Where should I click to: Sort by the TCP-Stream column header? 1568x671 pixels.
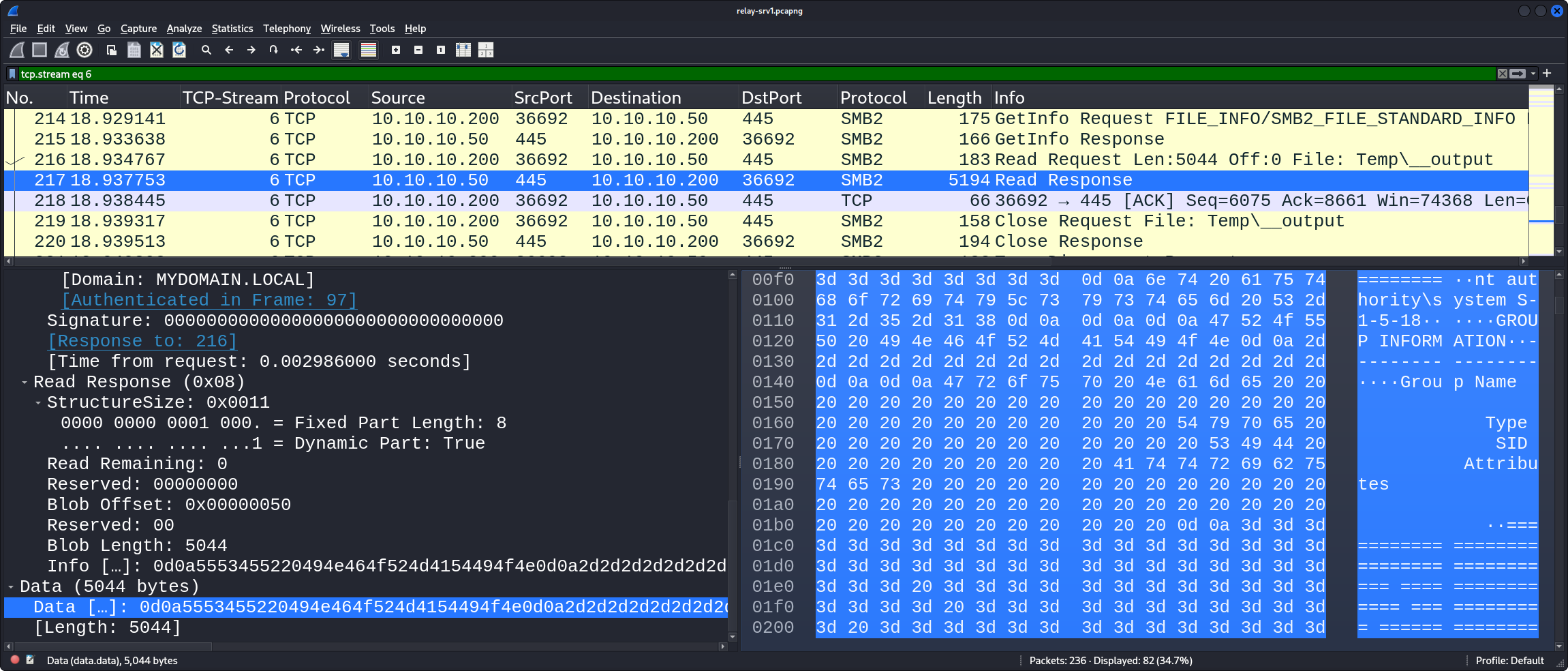coord(230,98)
